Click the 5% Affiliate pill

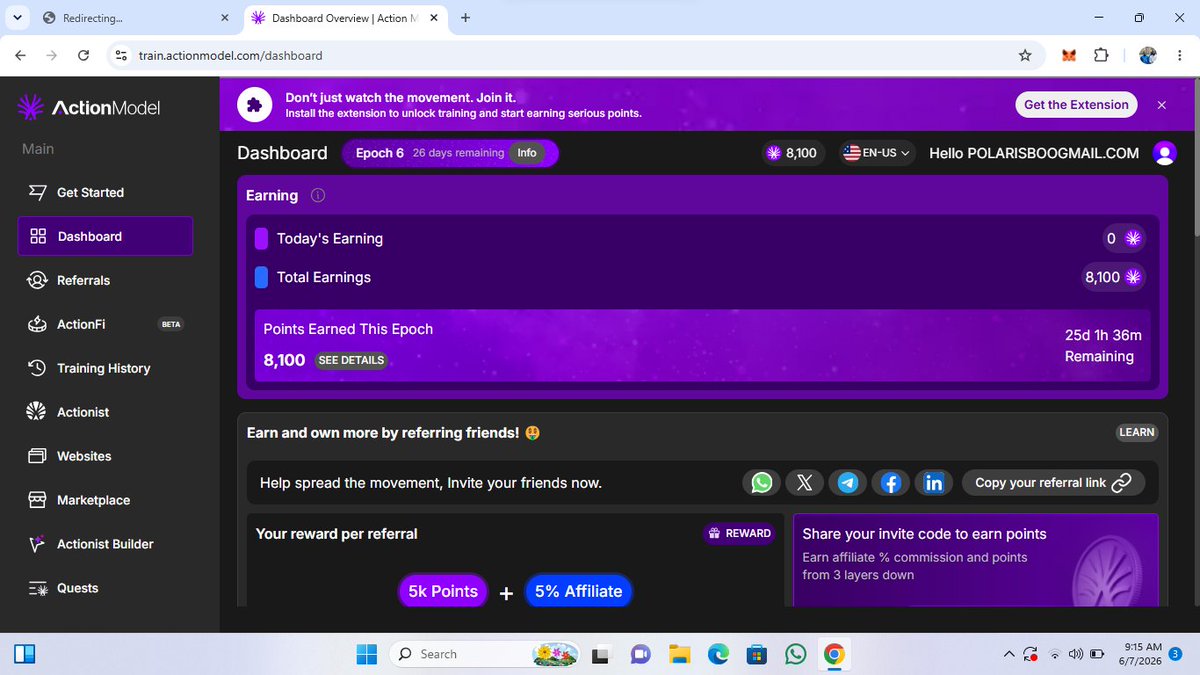click(x=579, y=591)
